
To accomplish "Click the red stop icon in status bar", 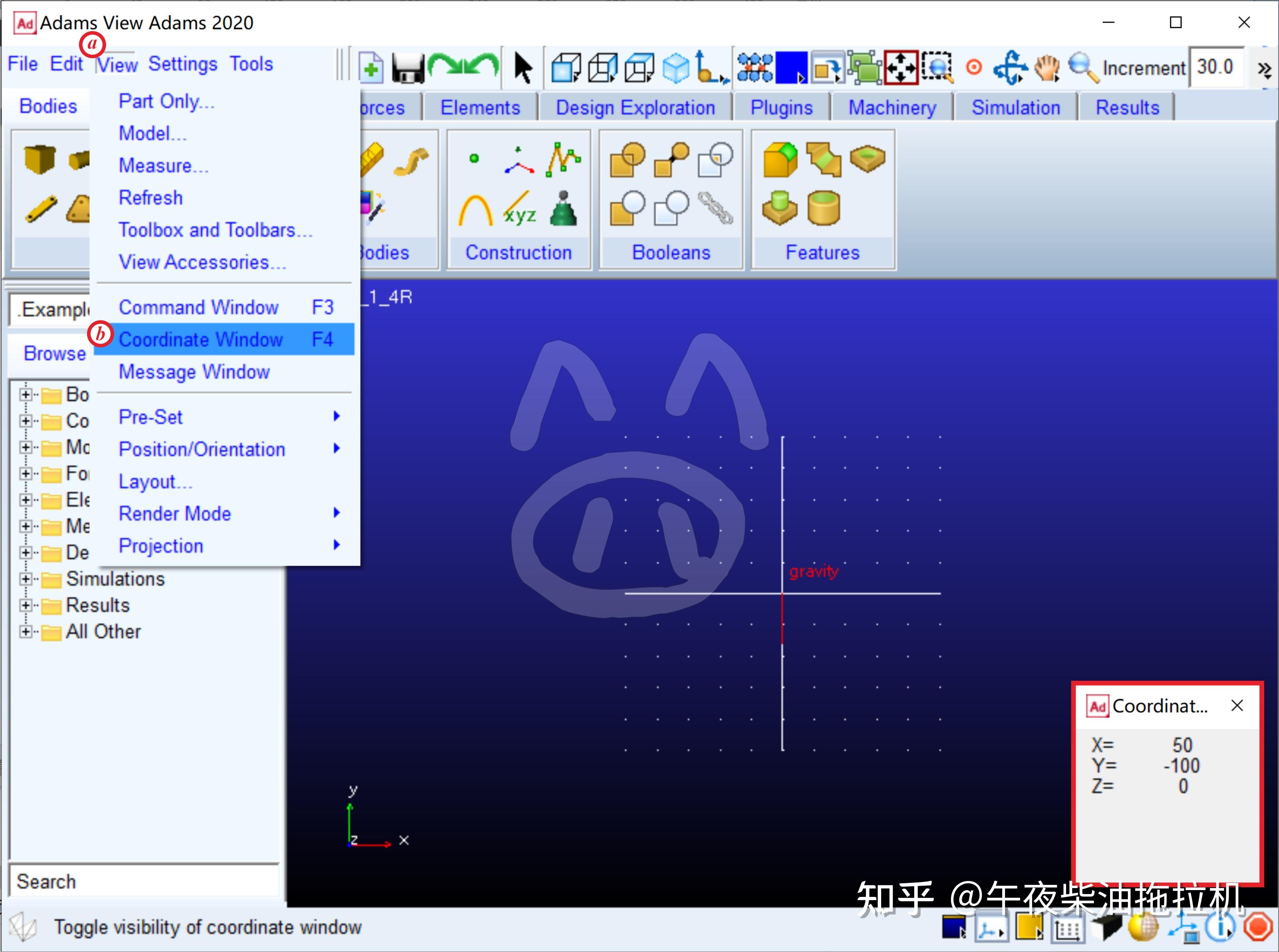I will (1258, 927).
